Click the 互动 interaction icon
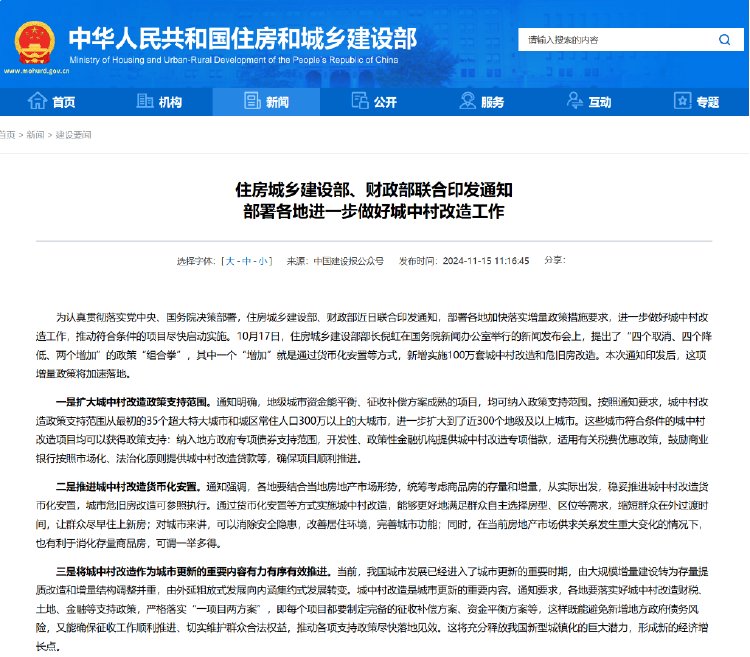Viewport: 750px width, 657px height. (575, 101)
